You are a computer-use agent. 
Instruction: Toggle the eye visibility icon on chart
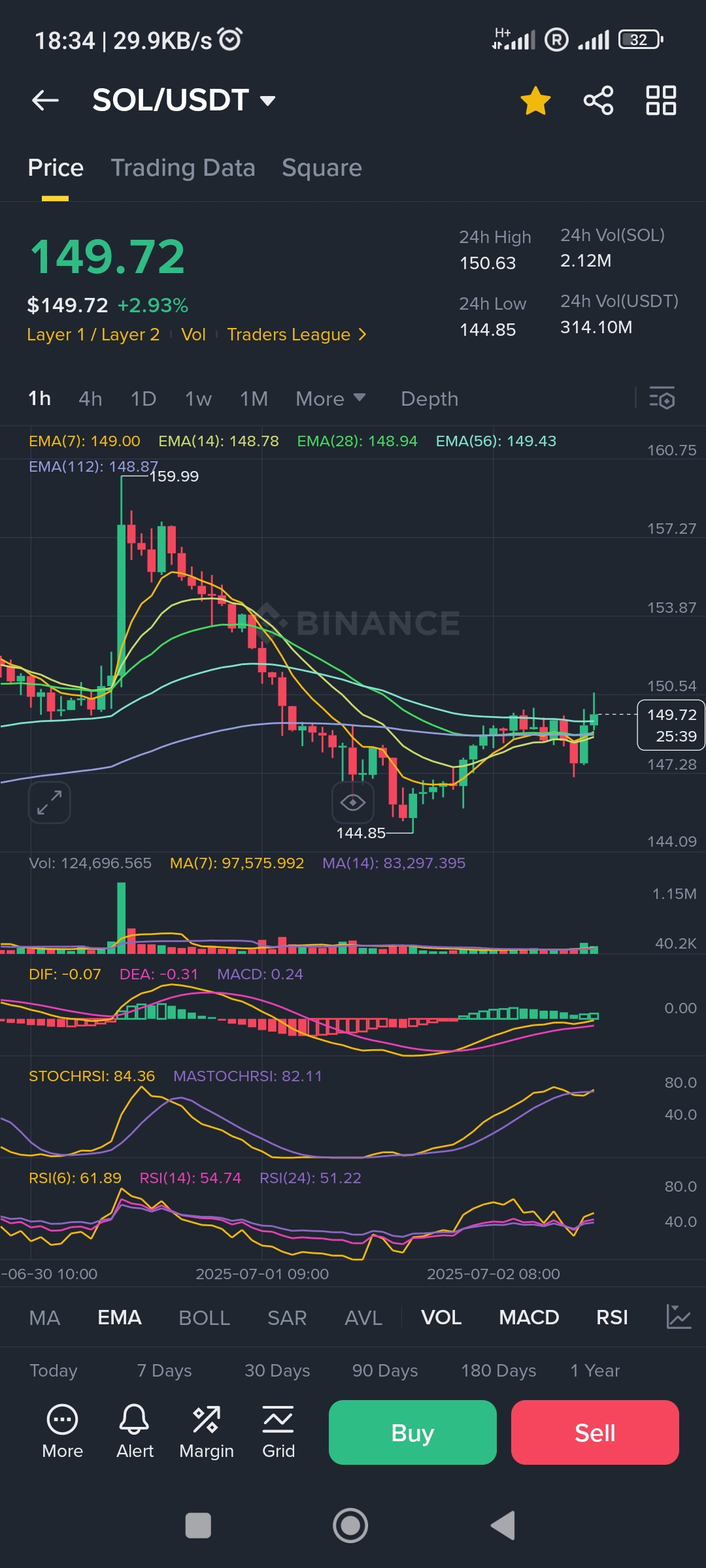[x=353, y=802]
